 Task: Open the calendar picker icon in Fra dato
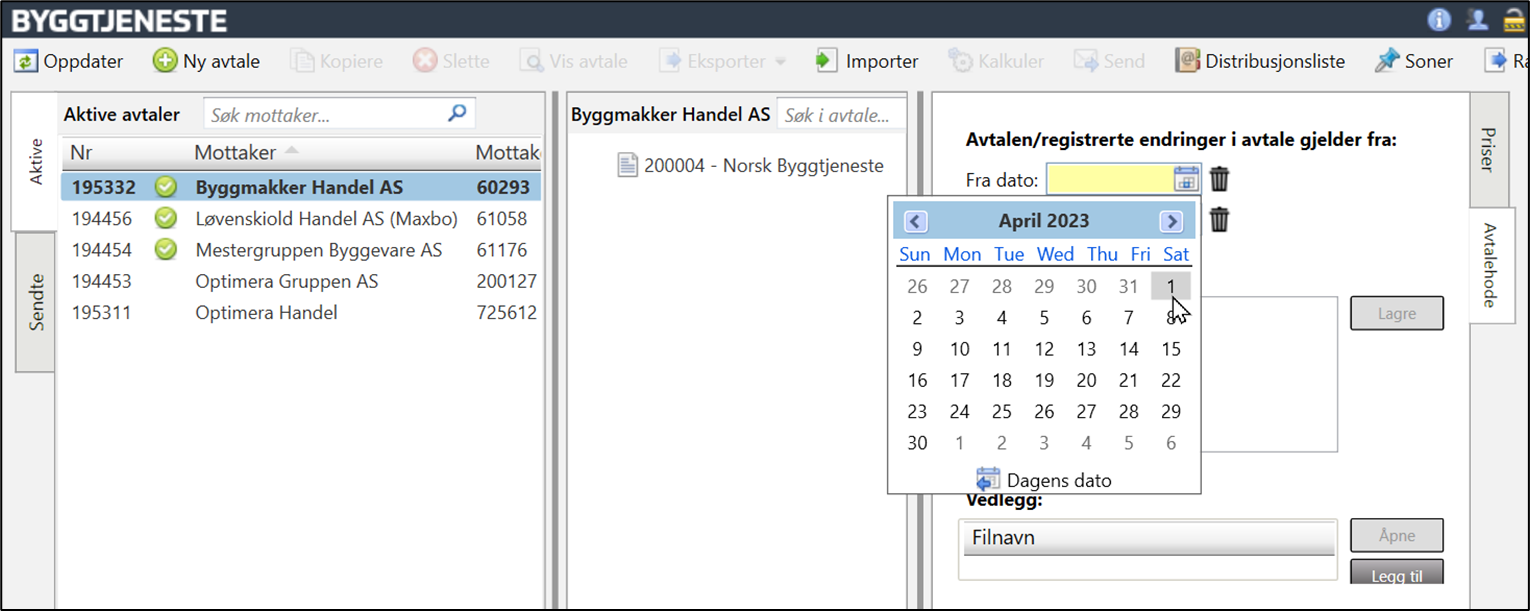coord(1185,180)
